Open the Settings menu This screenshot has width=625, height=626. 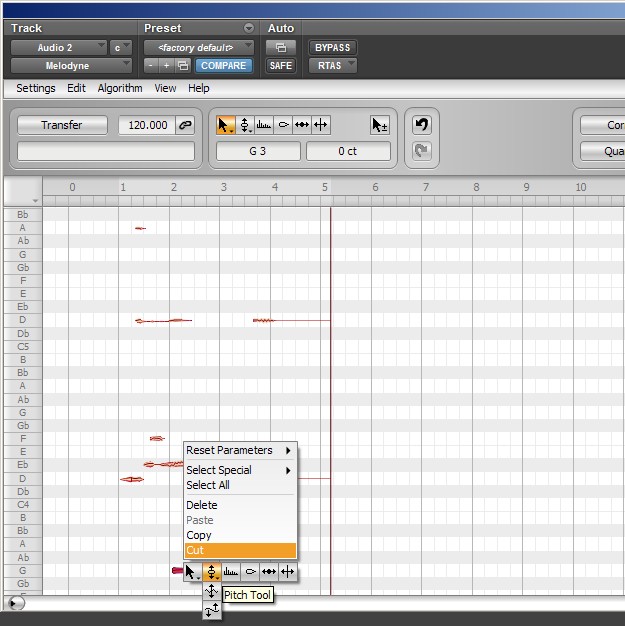pos(36,88)
